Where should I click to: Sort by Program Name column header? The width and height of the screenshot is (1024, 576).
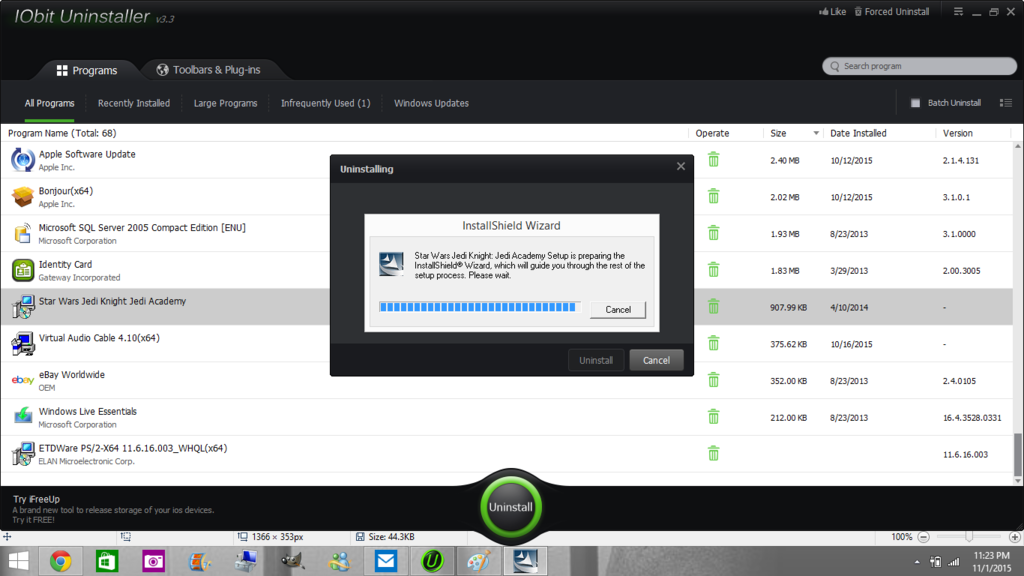(62, 133)
